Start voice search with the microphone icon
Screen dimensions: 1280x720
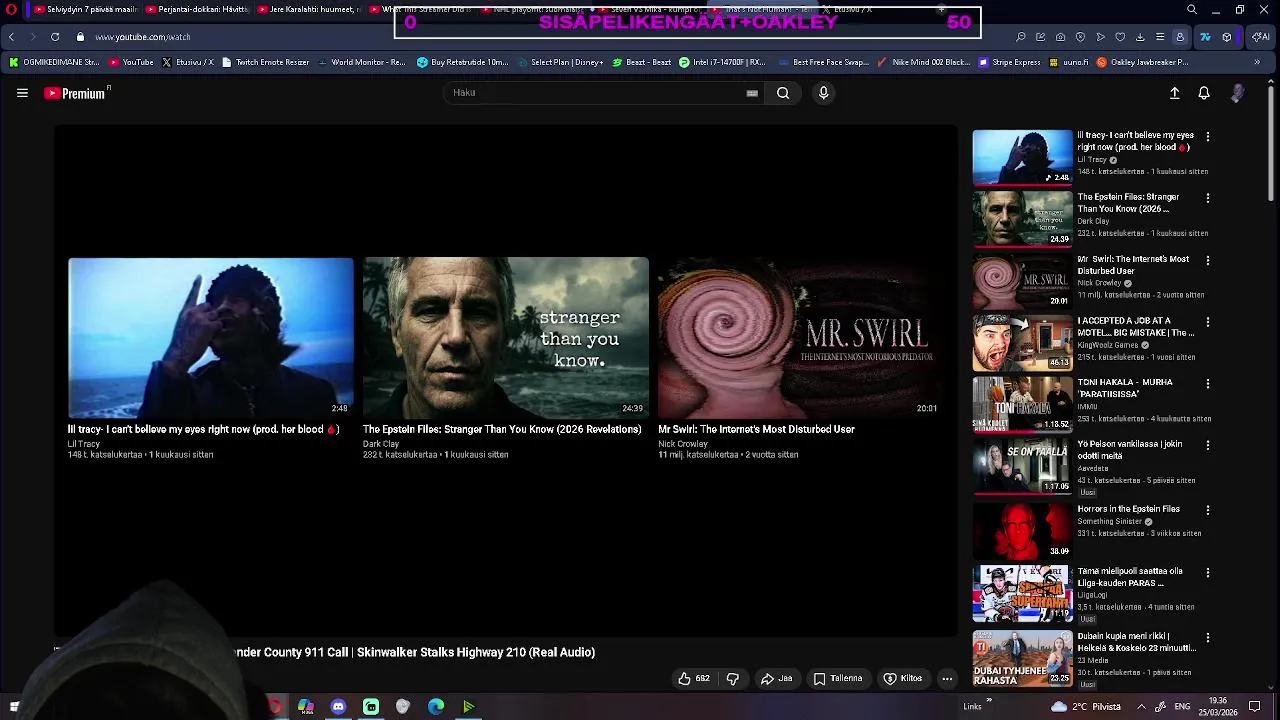pos(823,93)
